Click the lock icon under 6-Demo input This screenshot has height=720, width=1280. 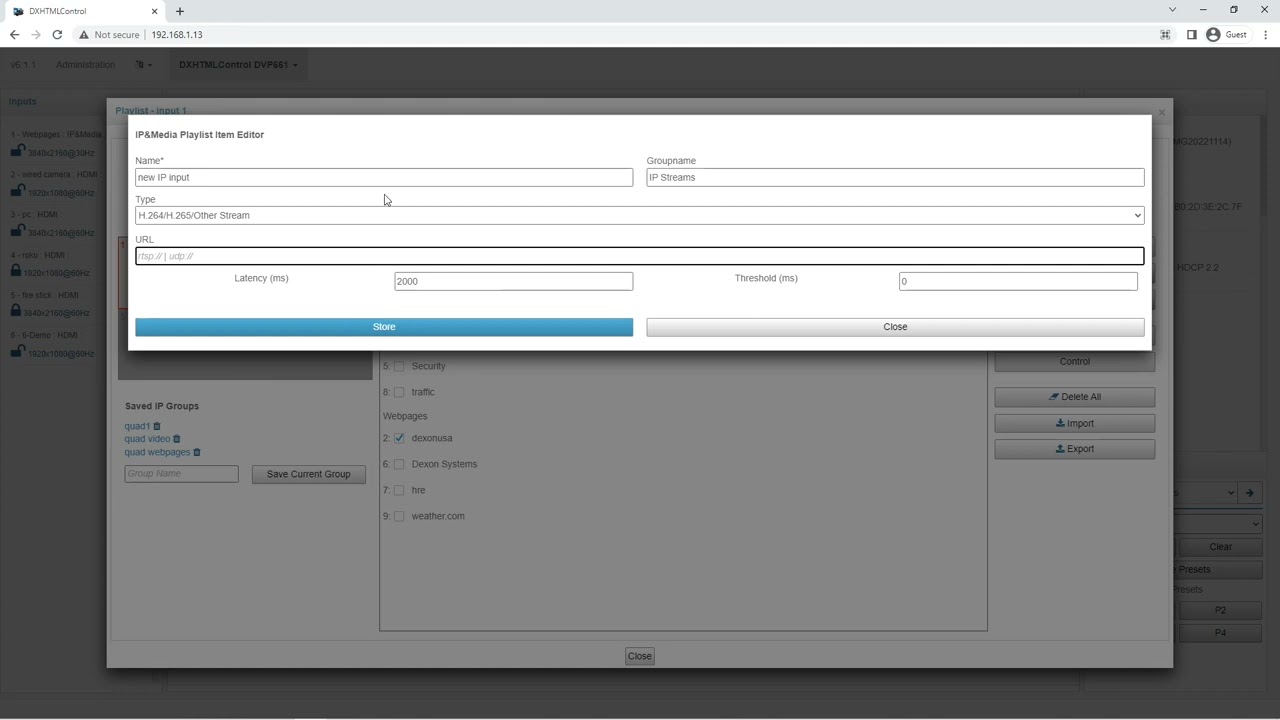tap(17, 352)
